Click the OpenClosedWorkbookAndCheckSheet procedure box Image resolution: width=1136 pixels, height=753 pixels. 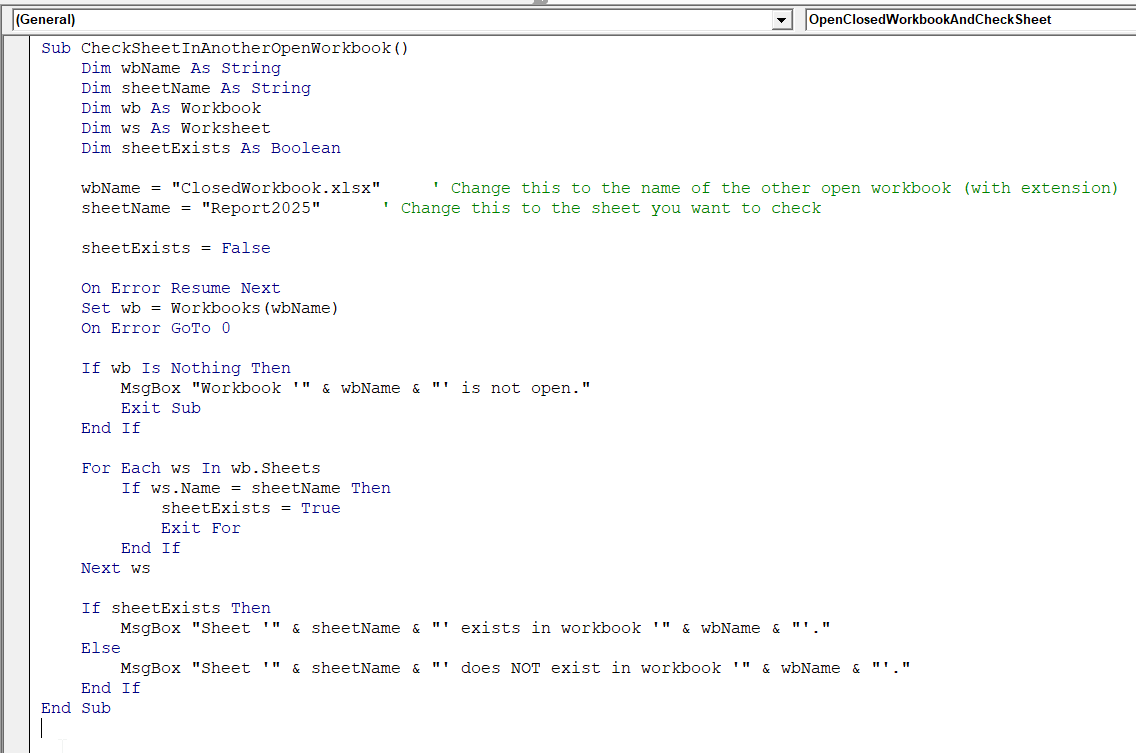(968, 20)
